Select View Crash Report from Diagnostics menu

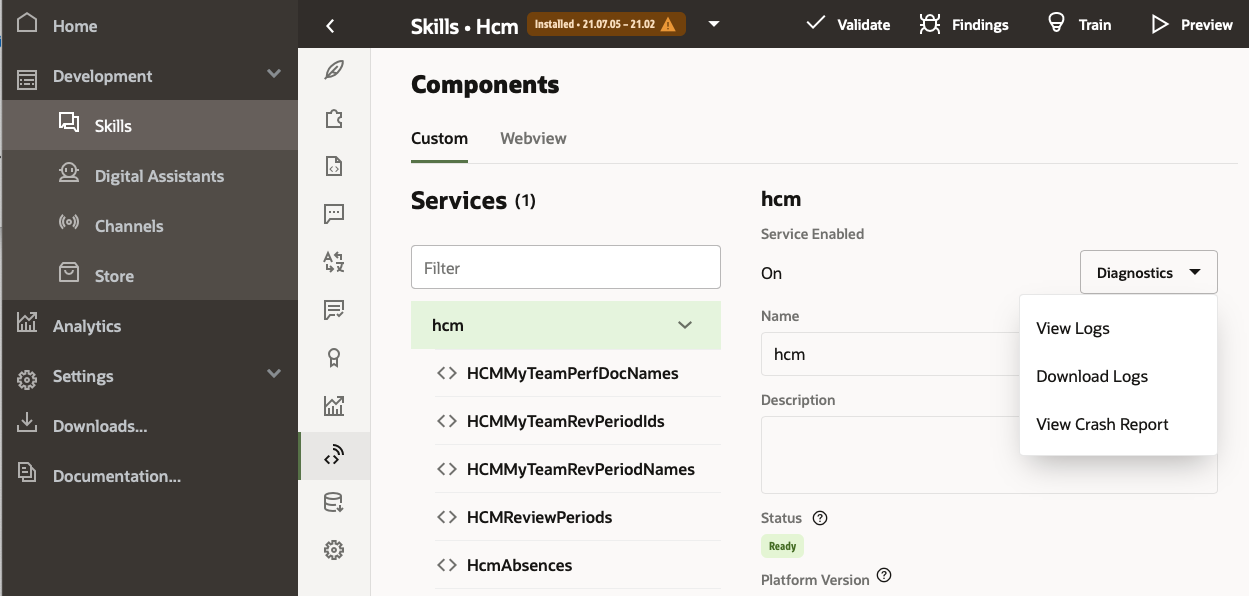(1102, 424)
